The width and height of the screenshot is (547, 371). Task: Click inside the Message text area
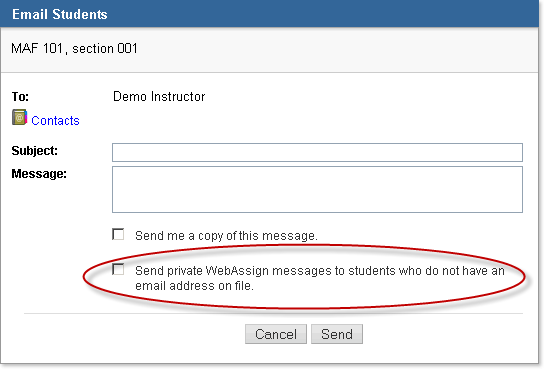pyautogui.click(x=317, y=190)
